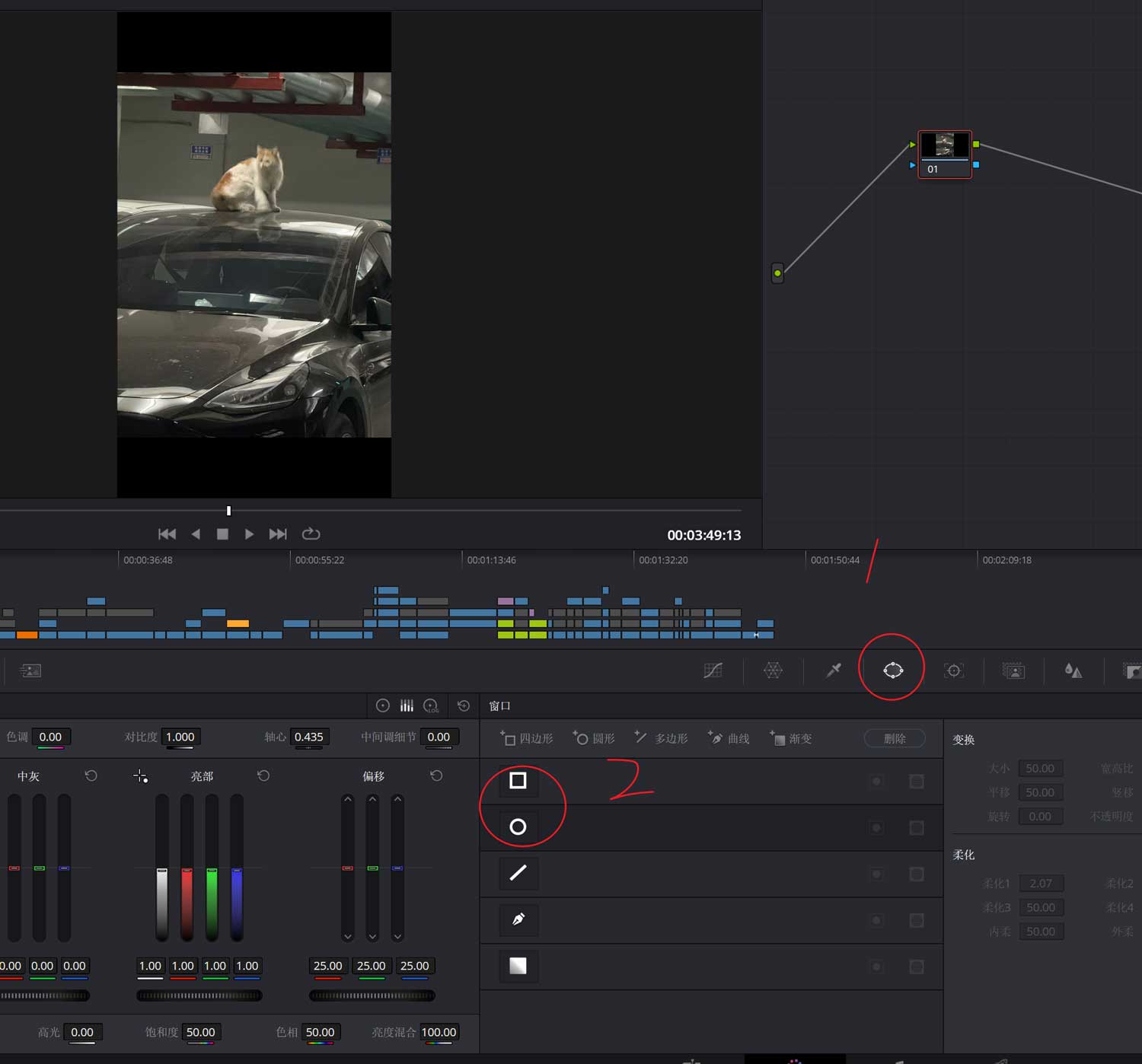Switch to Log wheels mode
This screenshot has height=1064, width=1142.
pyautogui.click(x=431, y=706)
